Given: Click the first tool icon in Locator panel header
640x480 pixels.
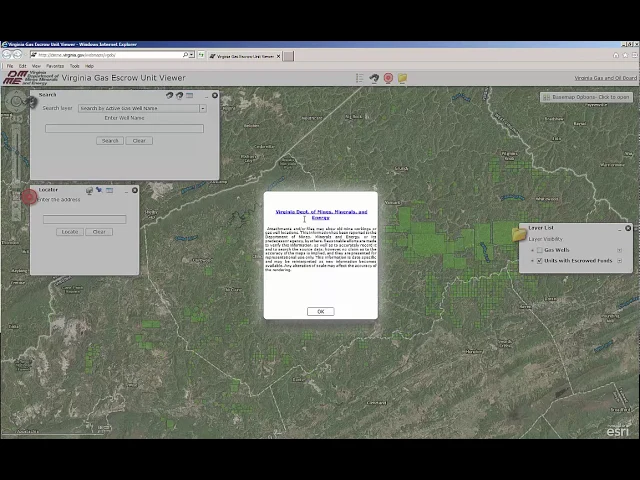Looking at the screenshot, I should click(x=89, y=190).
